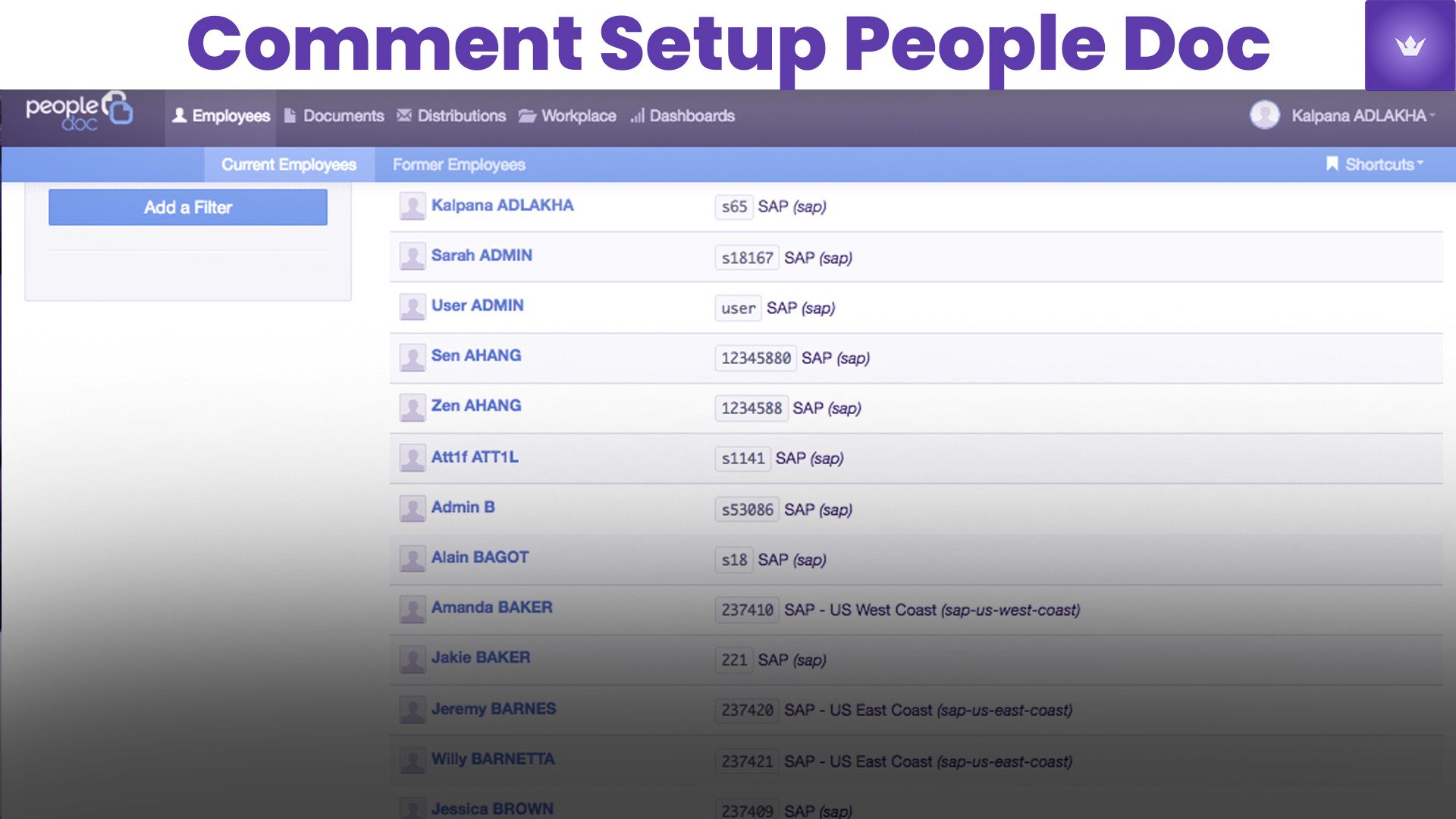Screen dimensions: 1456x819
Task: Click avatar icon beside Jeremy BARNES
Action: pyautogui.click(x=413, y=710)
